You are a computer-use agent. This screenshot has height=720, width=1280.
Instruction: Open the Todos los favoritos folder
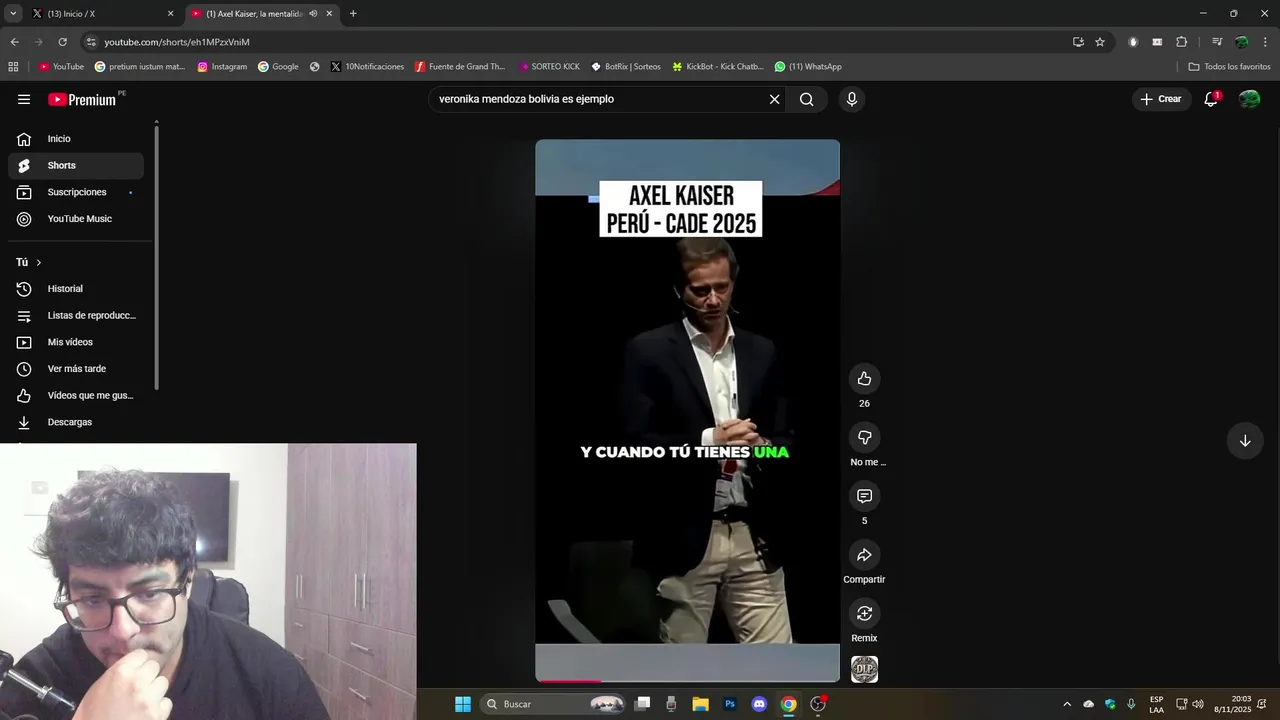(1230, 67)
